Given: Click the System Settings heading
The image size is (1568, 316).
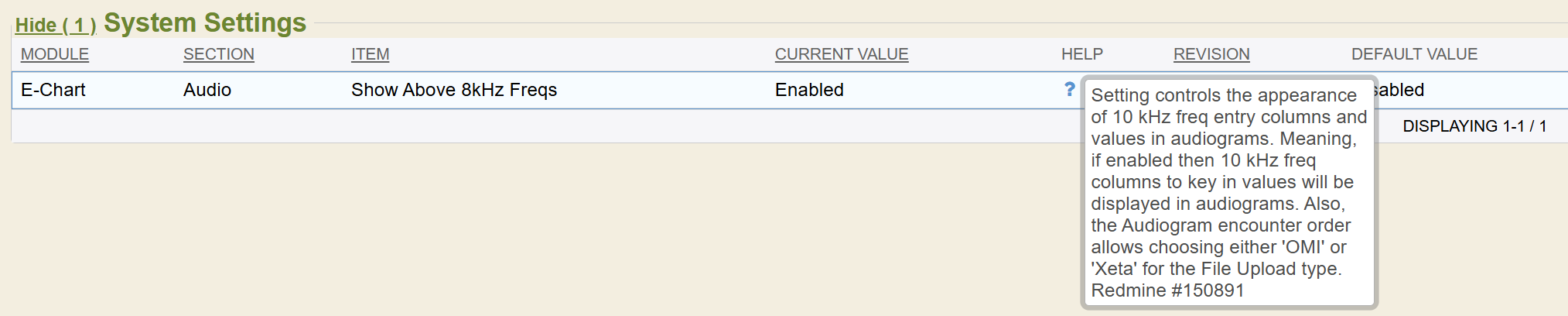Looking at the screenshot, I should [205, 23].
